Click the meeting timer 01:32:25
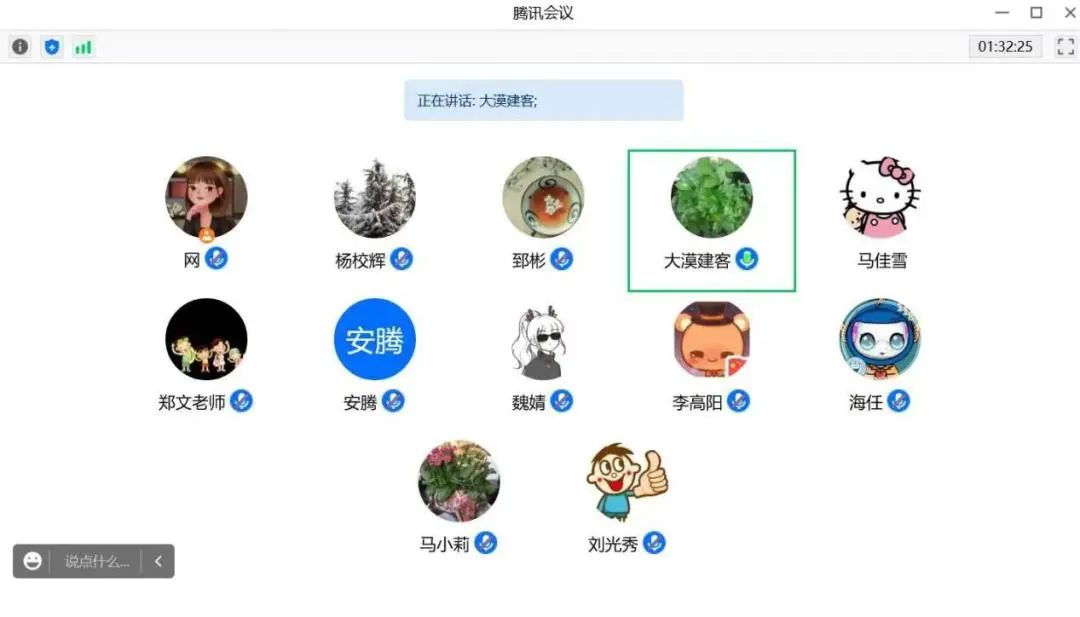 point(1005,46)
